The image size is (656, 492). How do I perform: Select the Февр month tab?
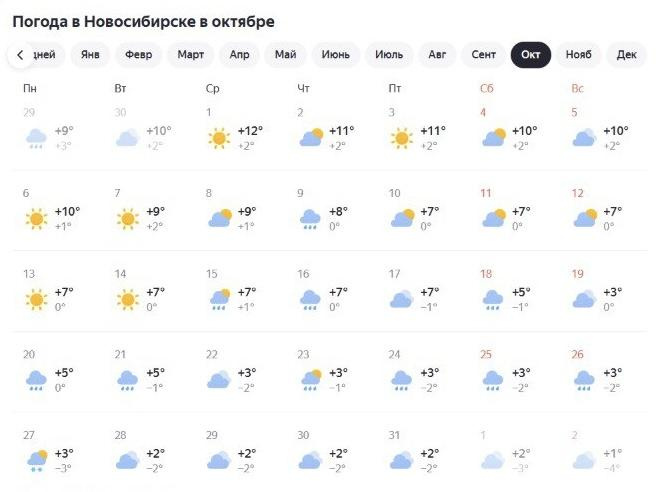tap(139, 54)
